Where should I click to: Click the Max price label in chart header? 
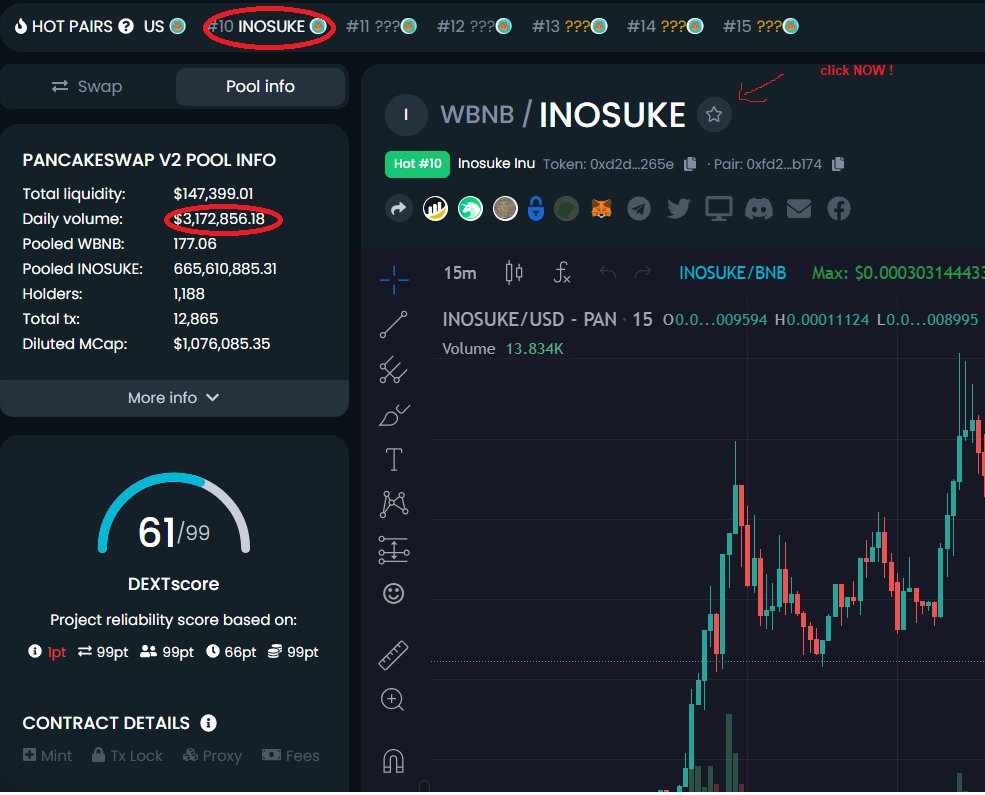898,273
